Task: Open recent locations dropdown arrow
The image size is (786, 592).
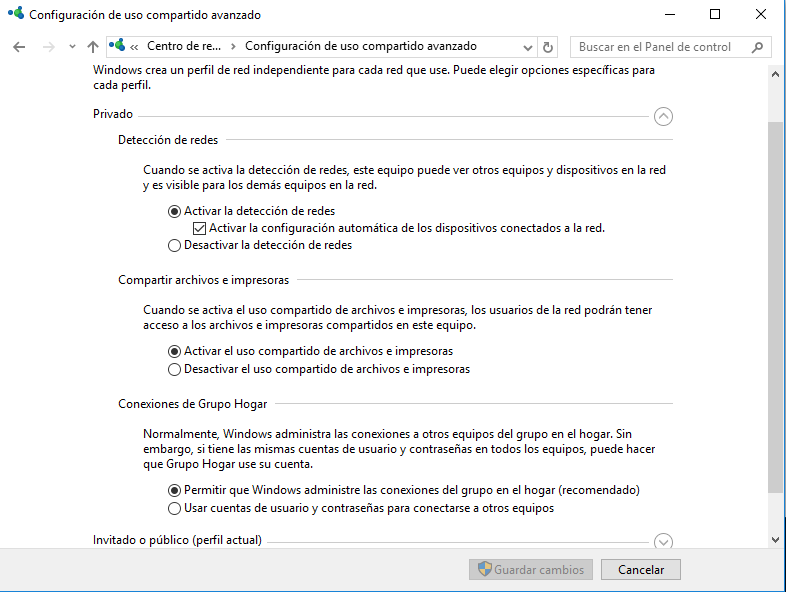Action: [72, 47]
